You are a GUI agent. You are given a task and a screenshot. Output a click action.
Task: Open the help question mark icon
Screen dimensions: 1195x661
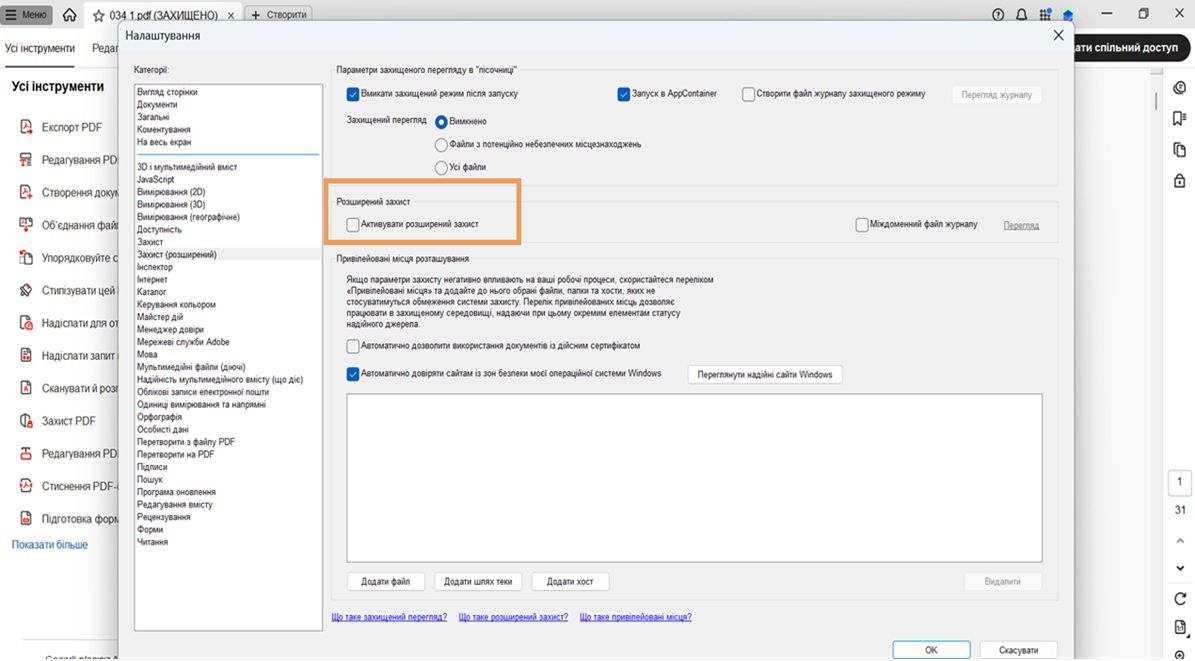998,14
